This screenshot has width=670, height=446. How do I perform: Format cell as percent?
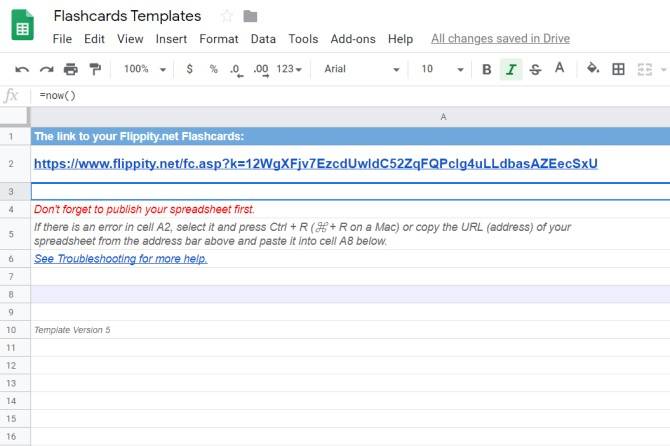(213, 69)
